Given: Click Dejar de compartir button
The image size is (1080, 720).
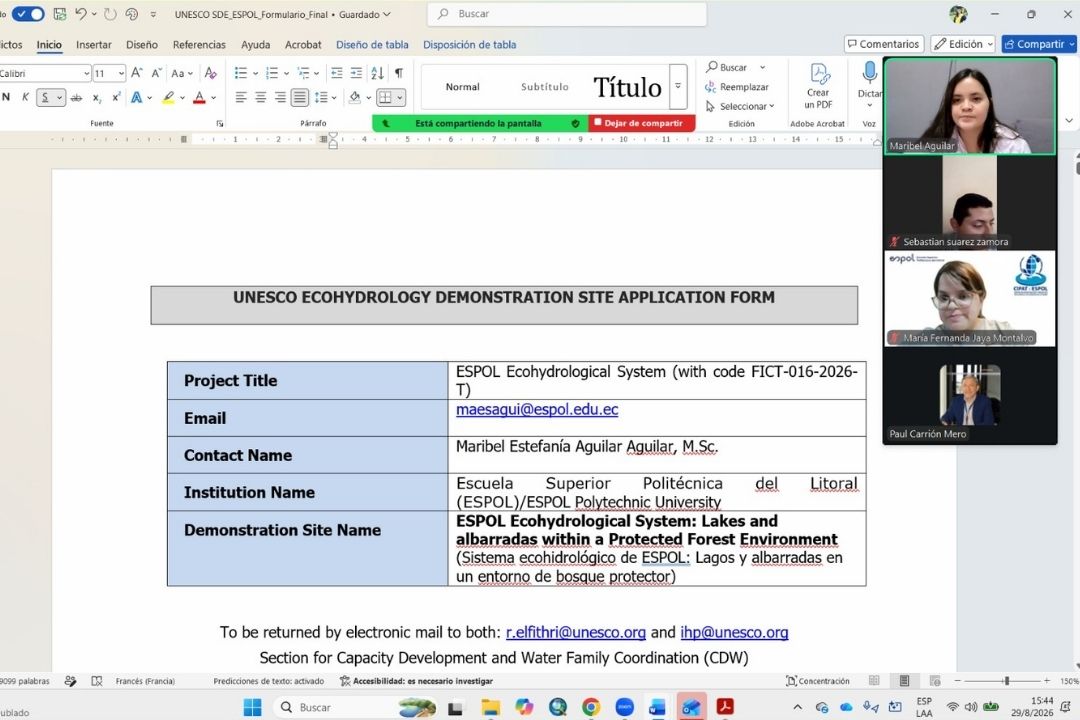Looking at the screenshot, I should pos(641,123).
